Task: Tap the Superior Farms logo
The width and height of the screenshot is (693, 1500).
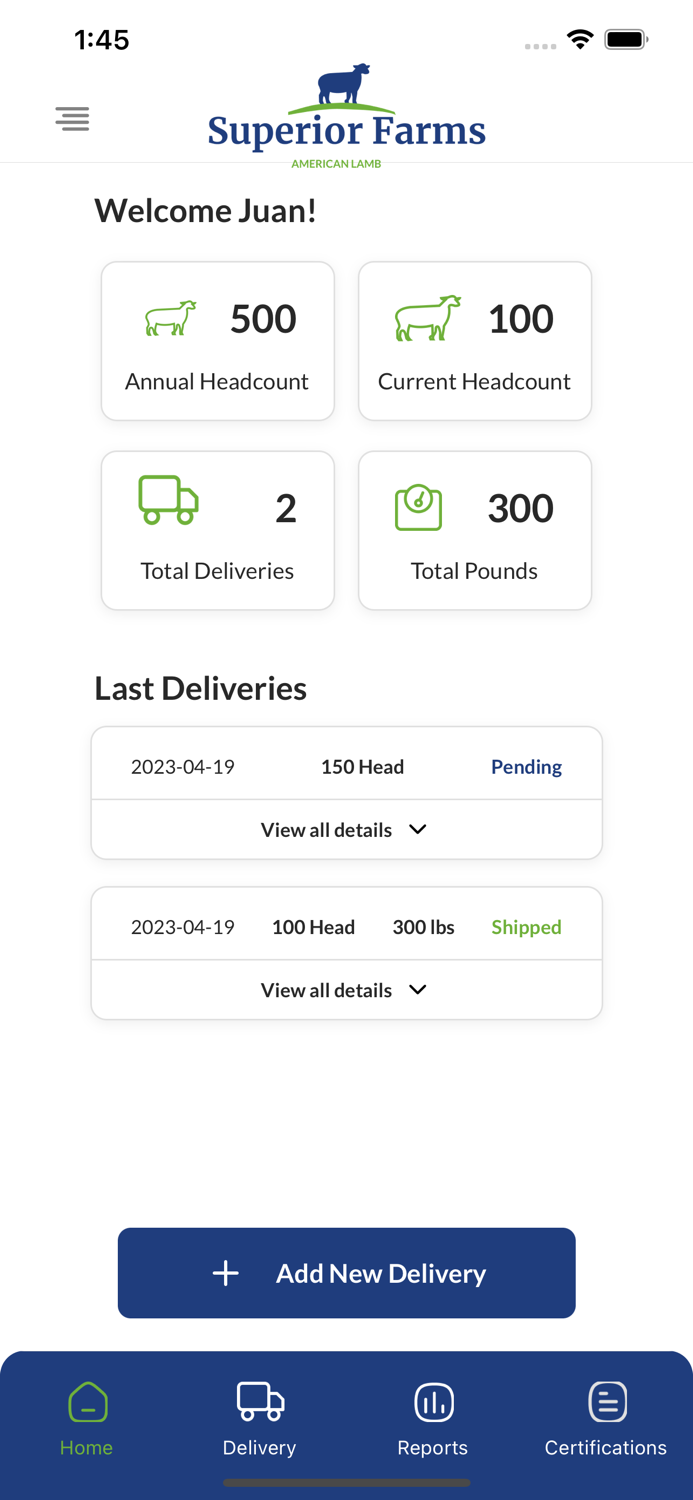Action: tap(347, 116)
